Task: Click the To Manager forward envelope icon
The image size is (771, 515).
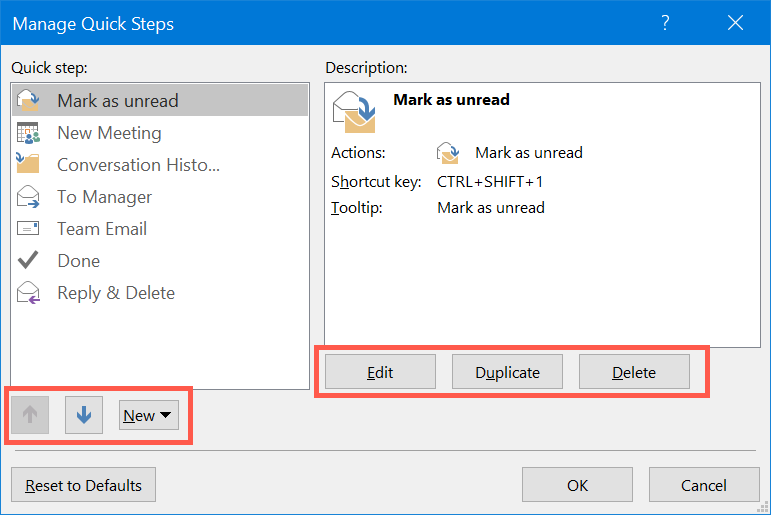Action: [x=28, y=197]
